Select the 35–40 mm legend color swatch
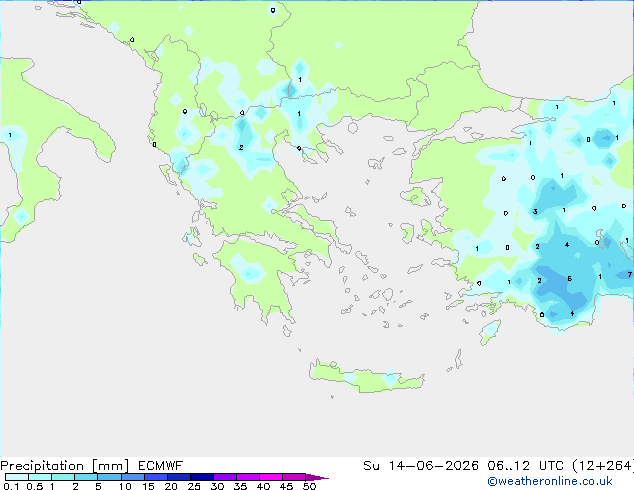The width and height of the screenshot is (634, 490). tap(247, 477)
